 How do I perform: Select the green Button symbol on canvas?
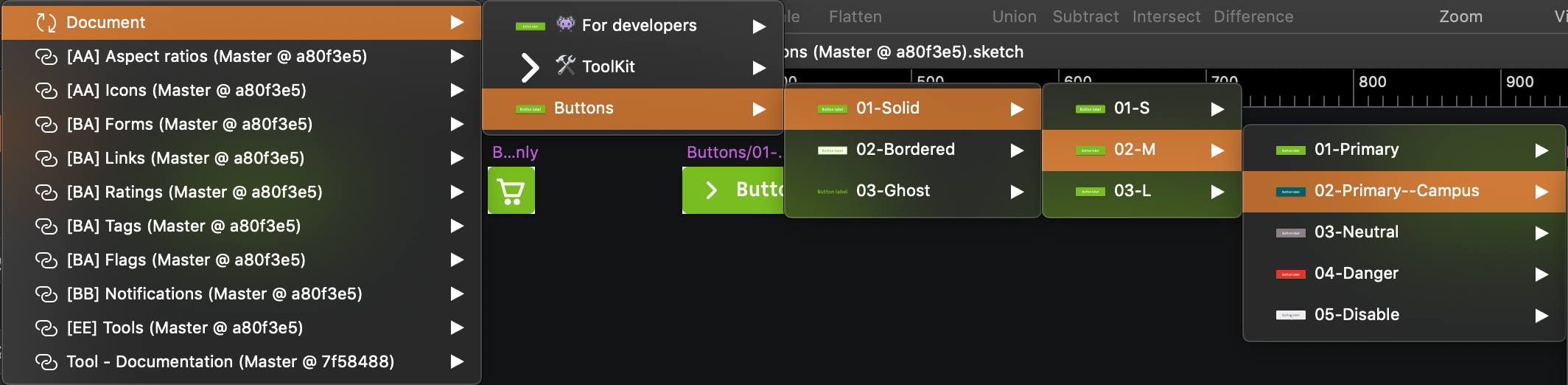(x=732, y=190)
